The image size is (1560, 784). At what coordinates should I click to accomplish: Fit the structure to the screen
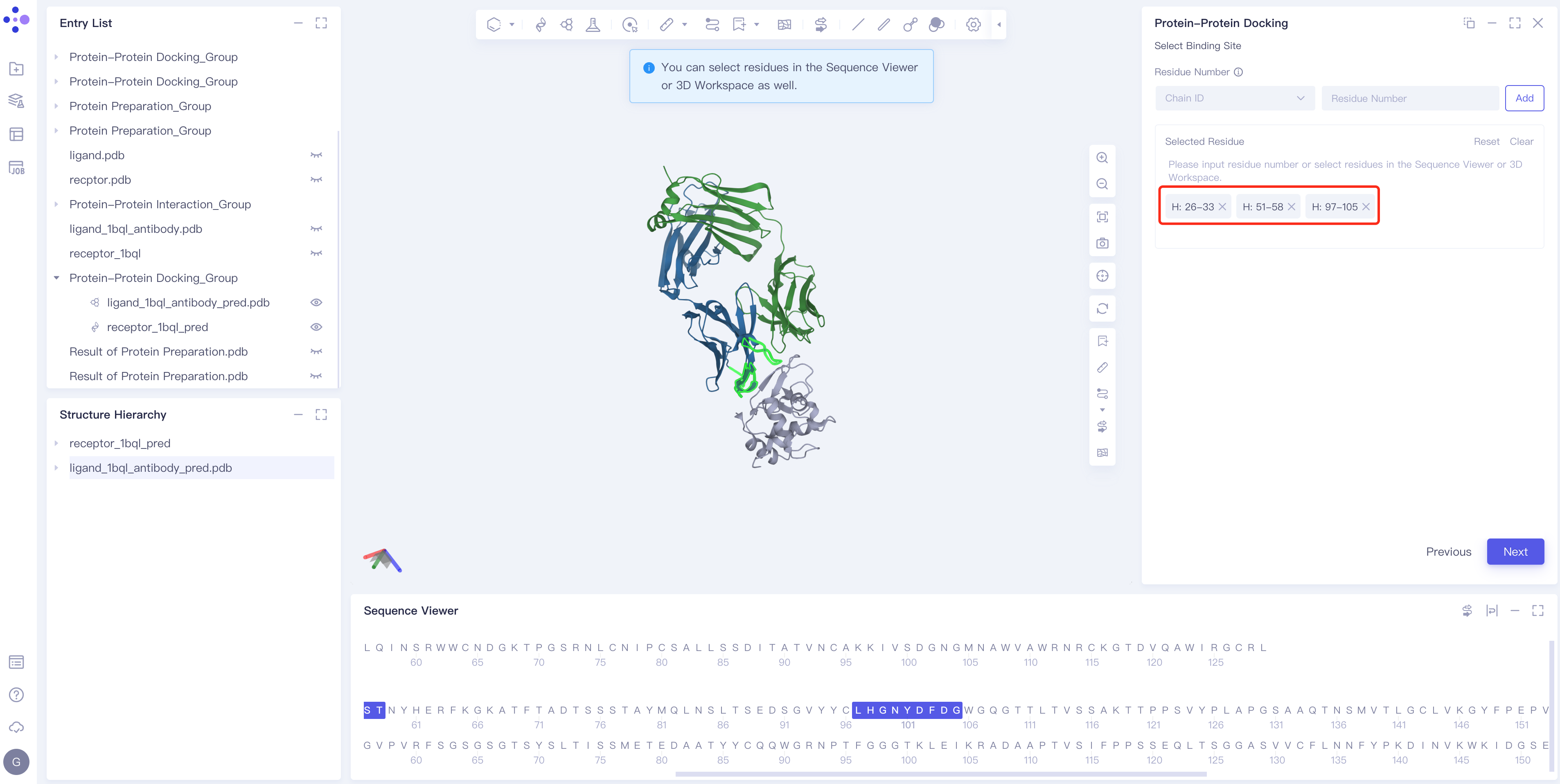point(1102,217)
